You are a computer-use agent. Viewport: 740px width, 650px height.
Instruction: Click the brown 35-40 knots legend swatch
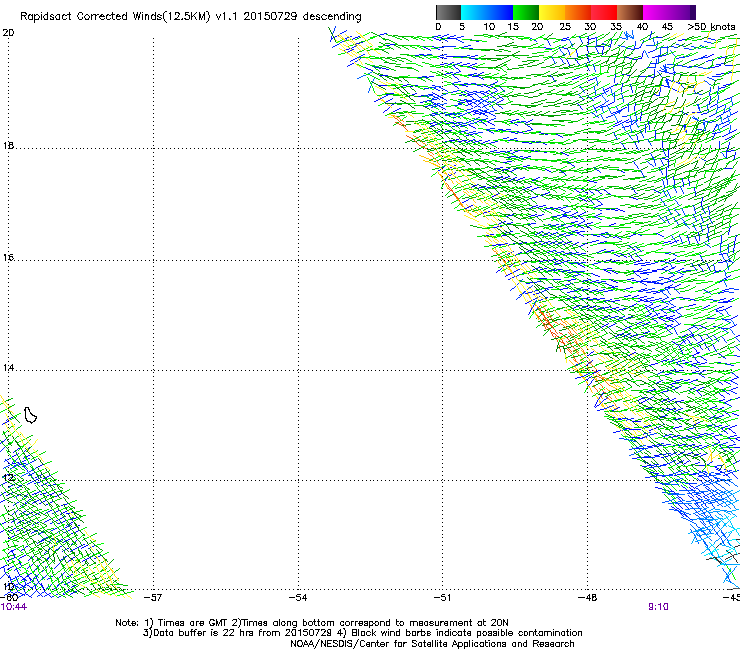point(630,12)
